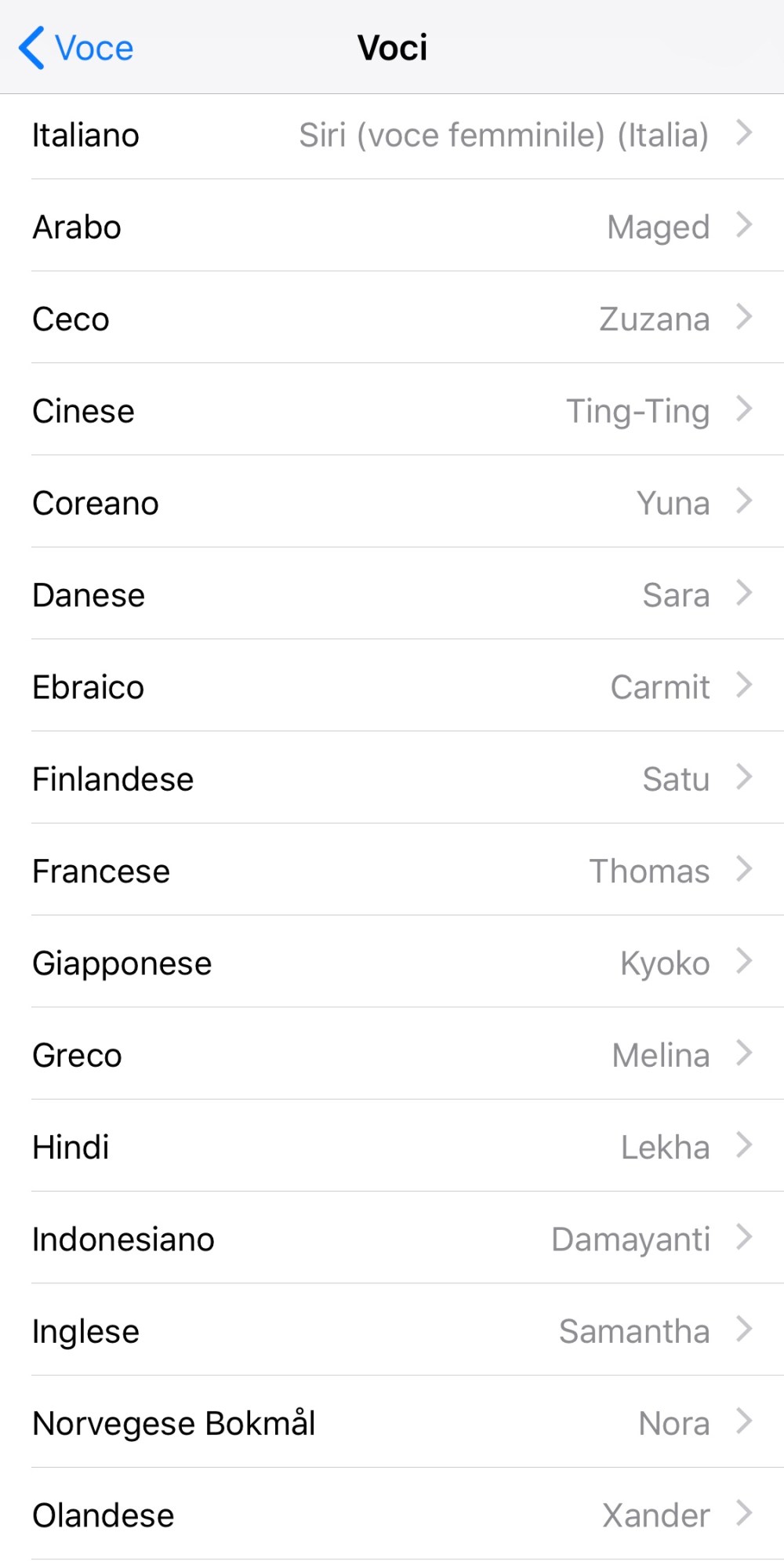Open Indonesiano chevron arrow
This screenshot has height=1561, width=784.
point(744,1238)
